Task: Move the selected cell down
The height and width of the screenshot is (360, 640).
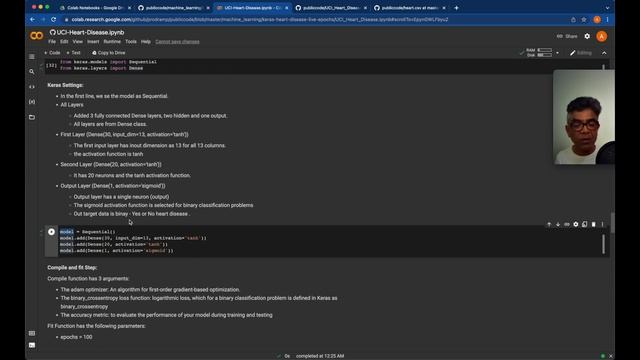Action: pyautogui.click(x=558, y=224)
